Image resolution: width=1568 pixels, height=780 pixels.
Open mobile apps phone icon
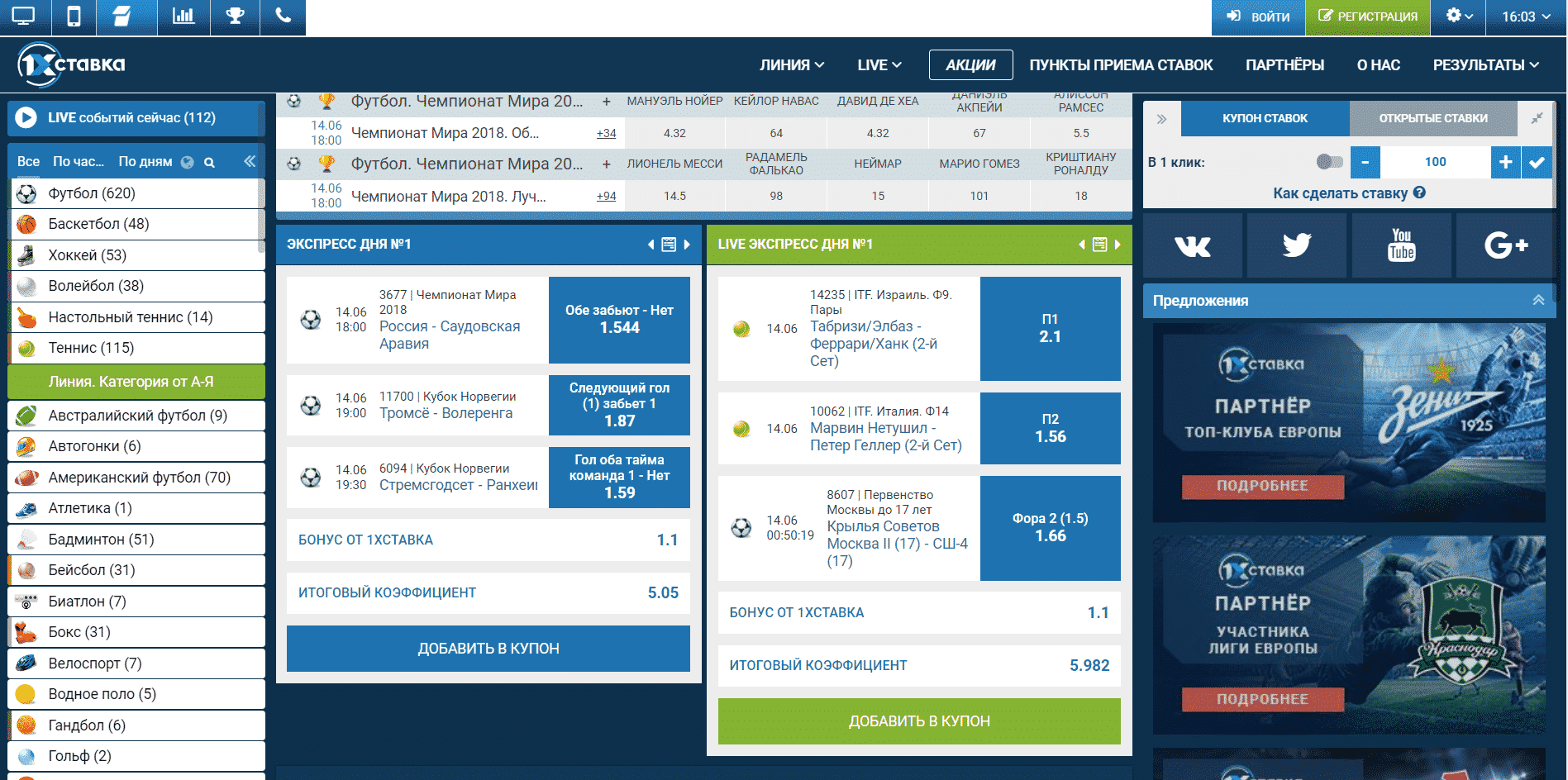pyautogui.click(x=74, y=17)
